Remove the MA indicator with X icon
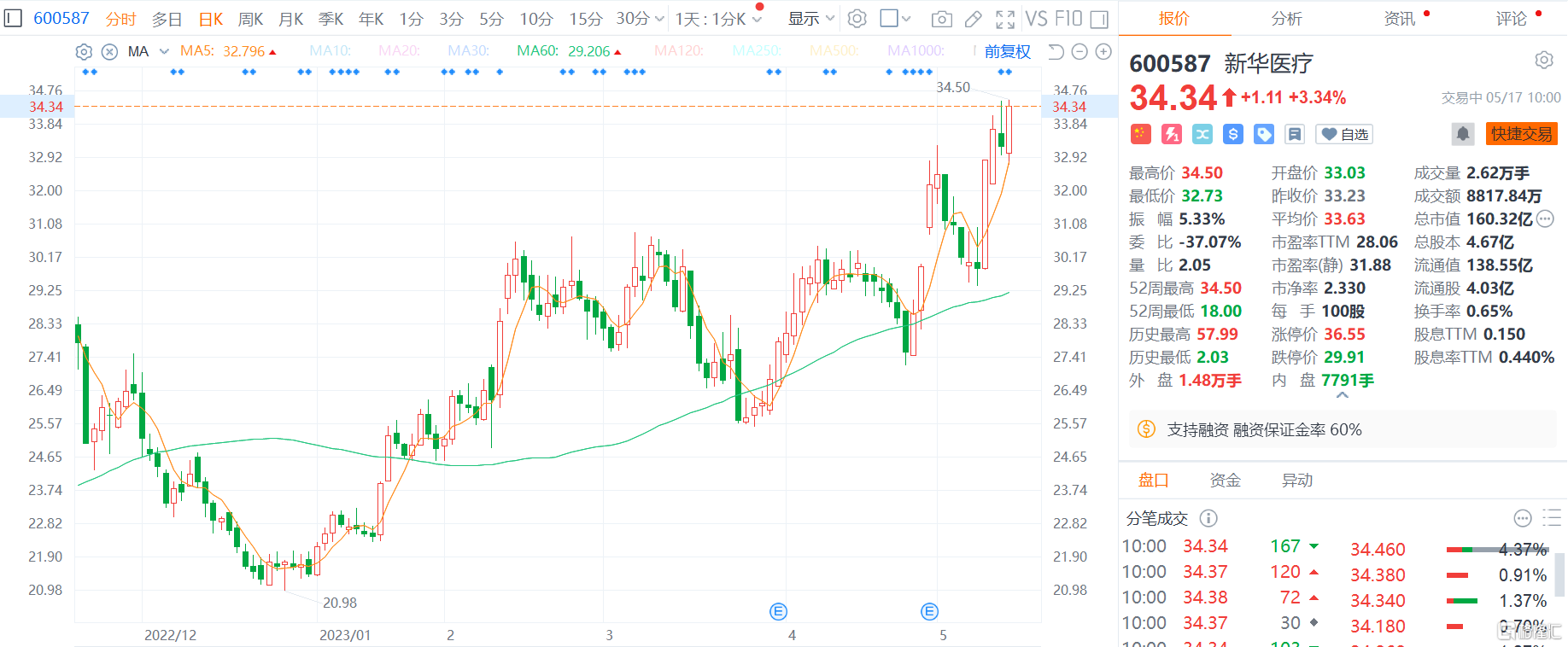 pyautogui.click(x=109, y=51)
